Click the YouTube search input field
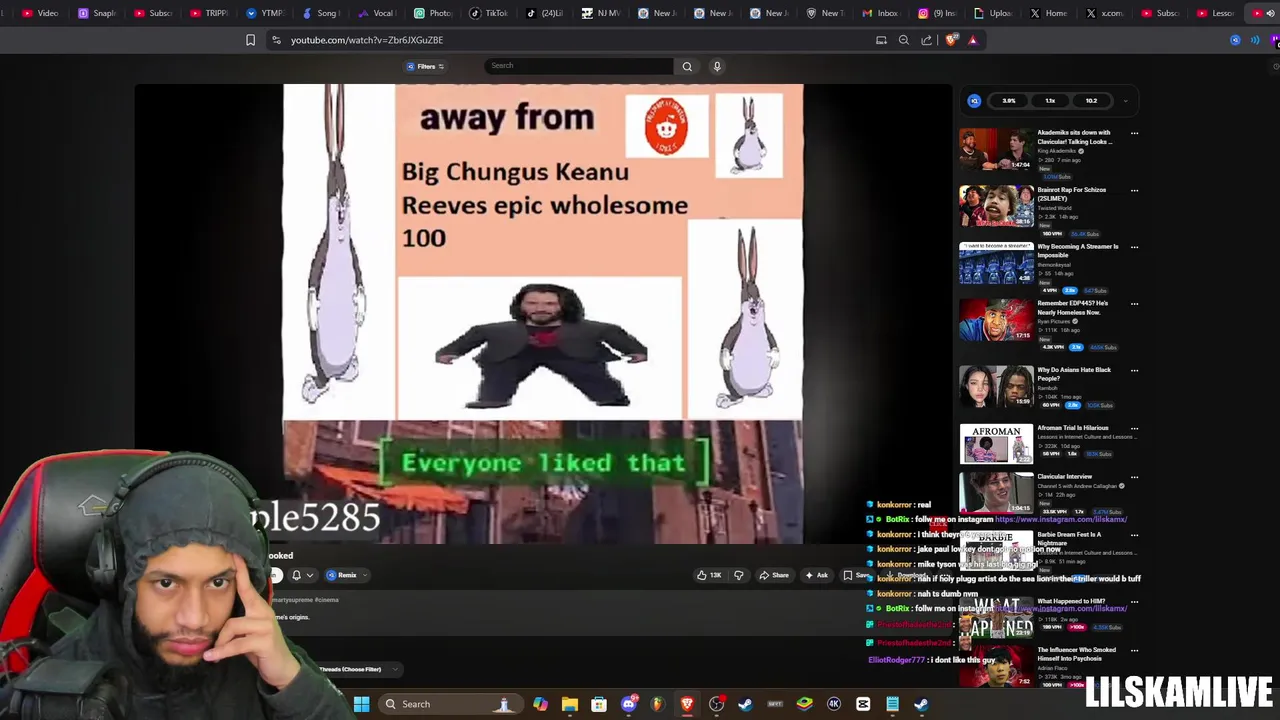The height and width of the screenshot is (720, 1280). coord(579,66)
